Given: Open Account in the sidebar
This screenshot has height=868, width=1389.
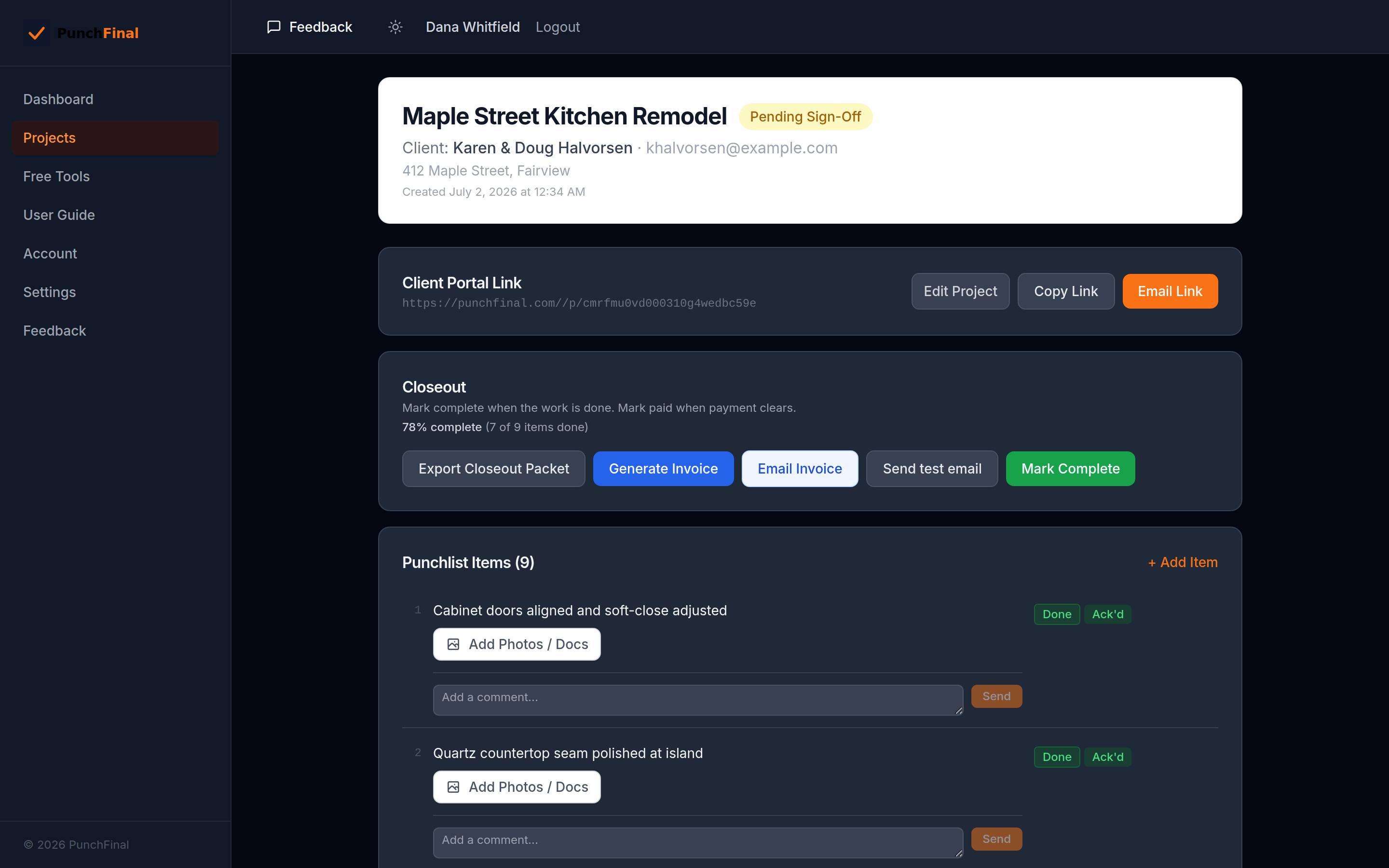Looking at the screenshot, I should point(115,253).
